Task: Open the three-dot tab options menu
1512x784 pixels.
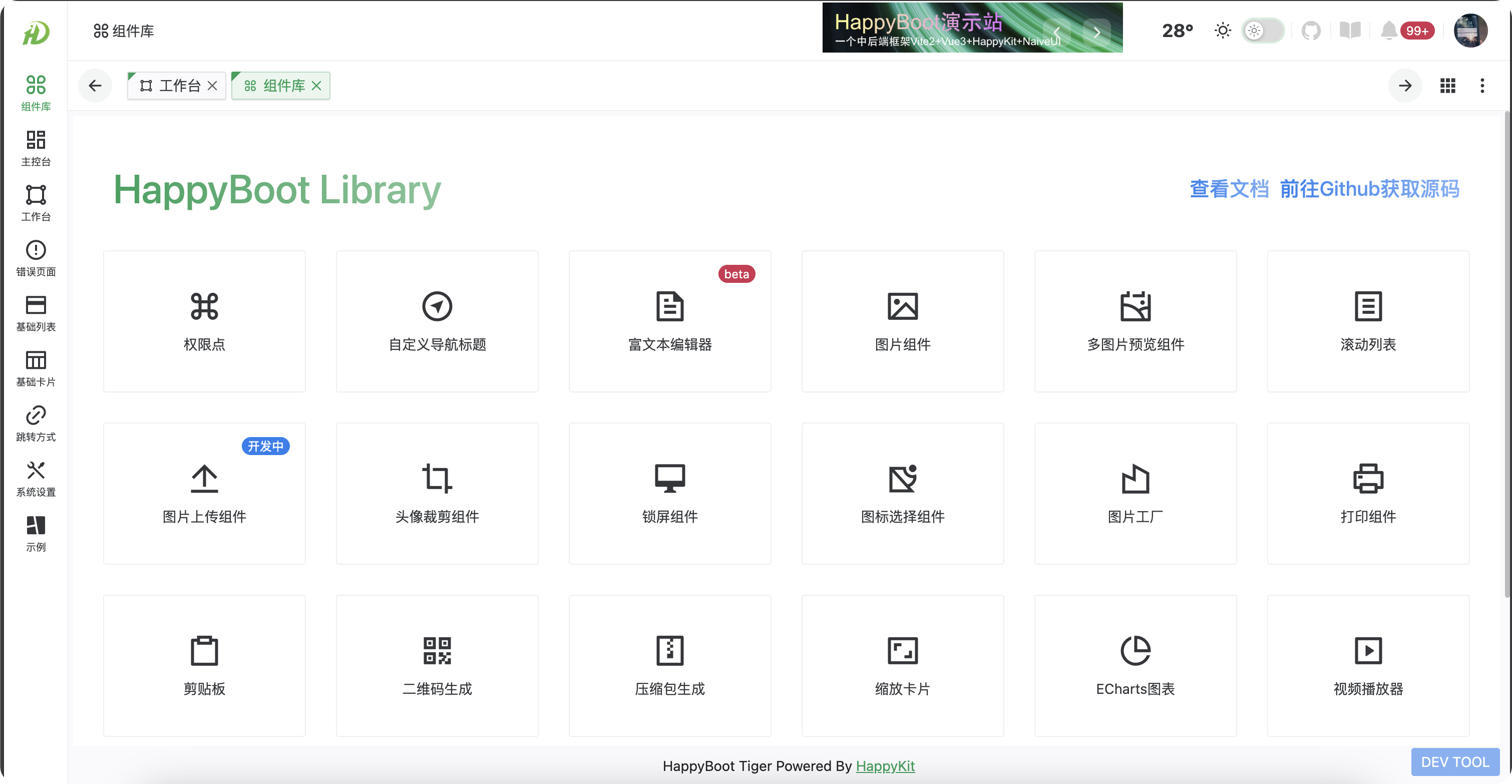Action: (1482, 86)
